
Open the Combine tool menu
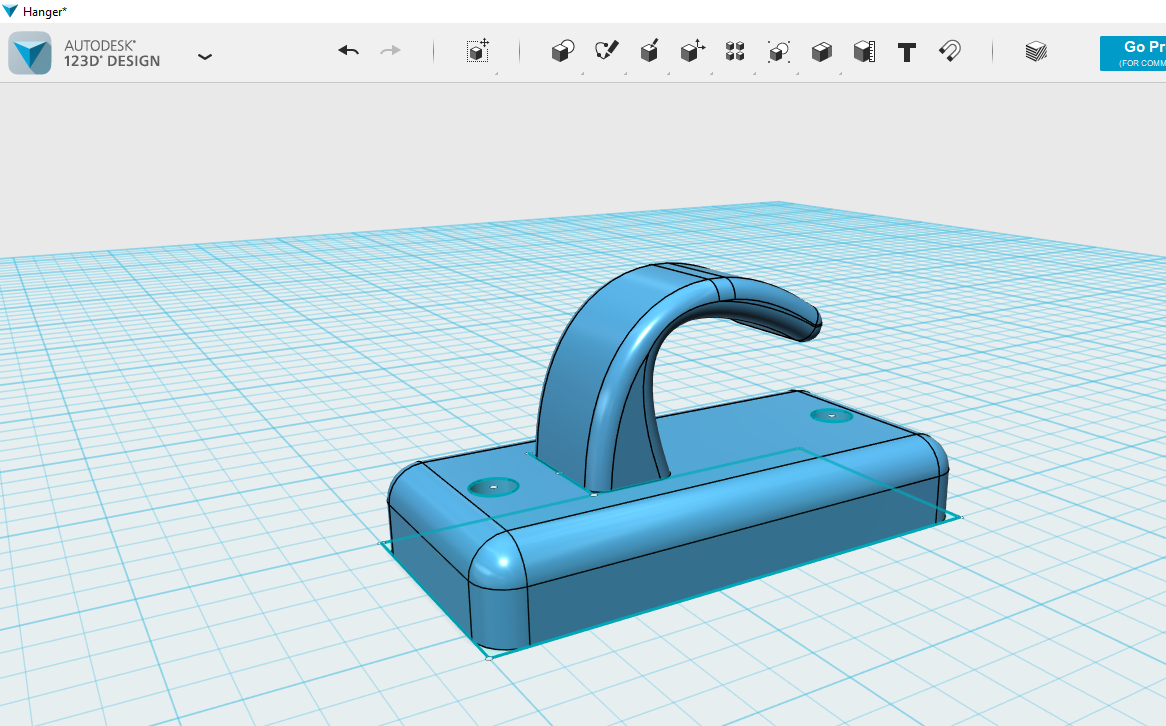(x=821, y=51)
